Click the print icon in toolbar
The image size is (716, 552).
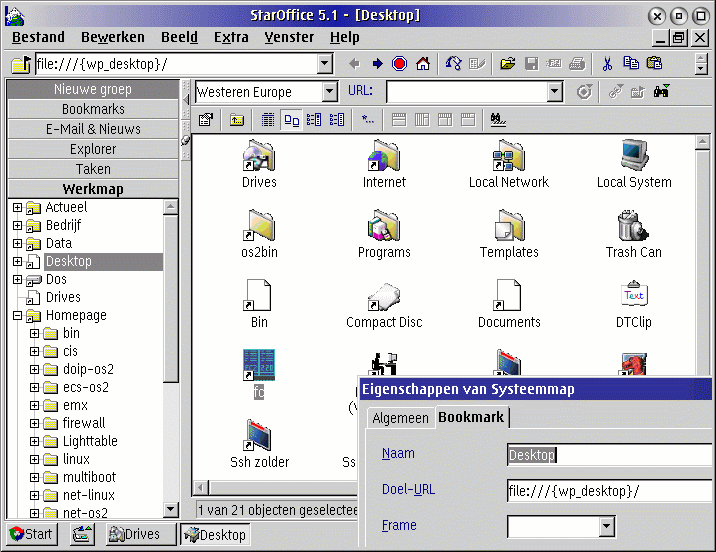point(577,64)
